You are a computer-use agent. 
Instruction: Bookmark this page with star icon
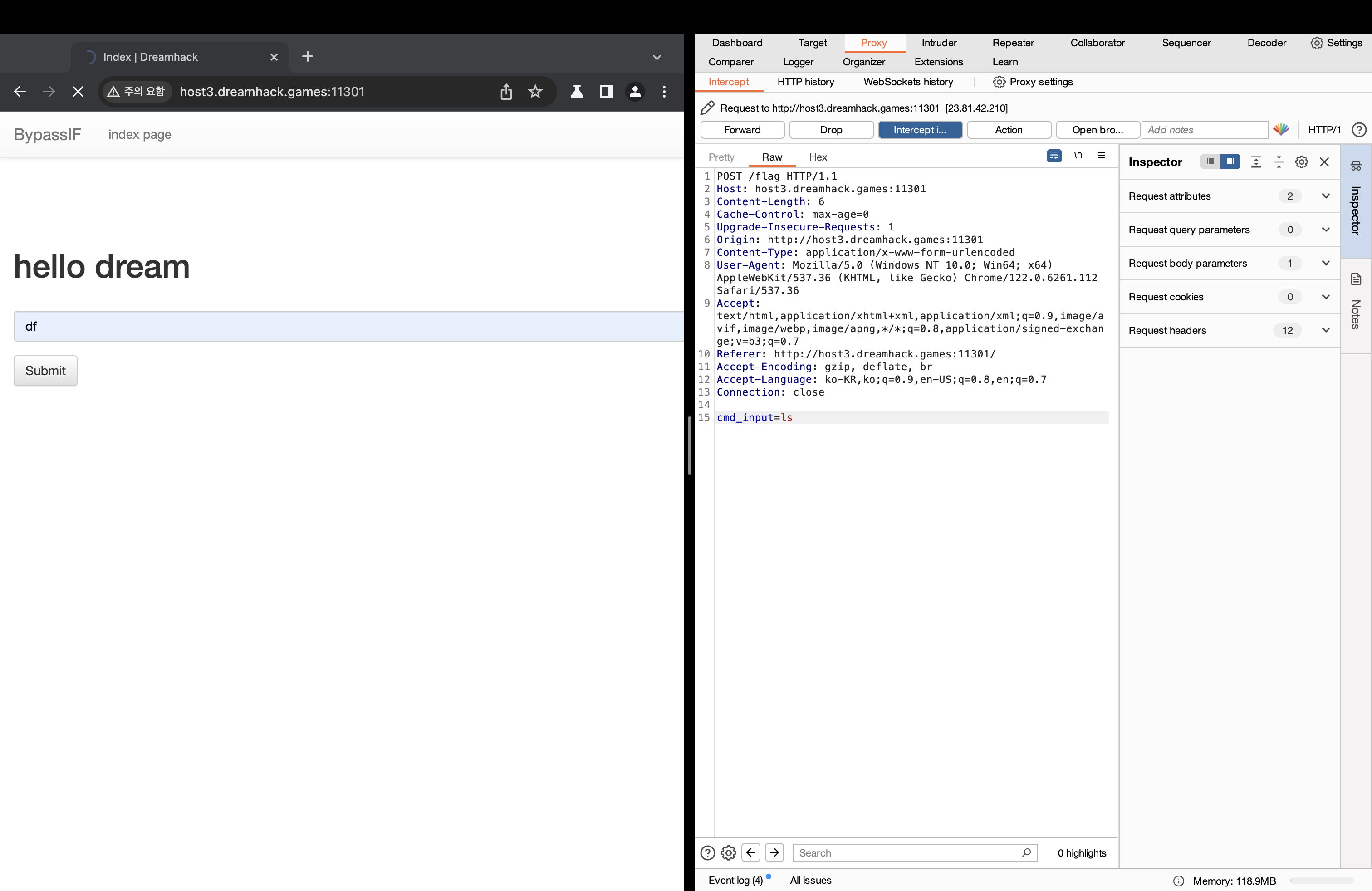coord(535,92)
